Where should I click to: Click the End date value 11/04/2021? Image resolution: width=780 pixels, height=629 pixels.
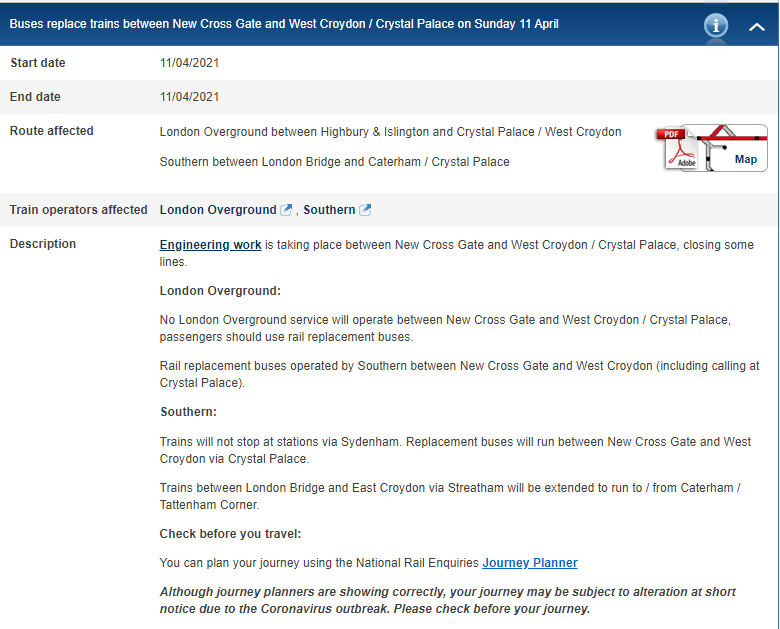190,97
